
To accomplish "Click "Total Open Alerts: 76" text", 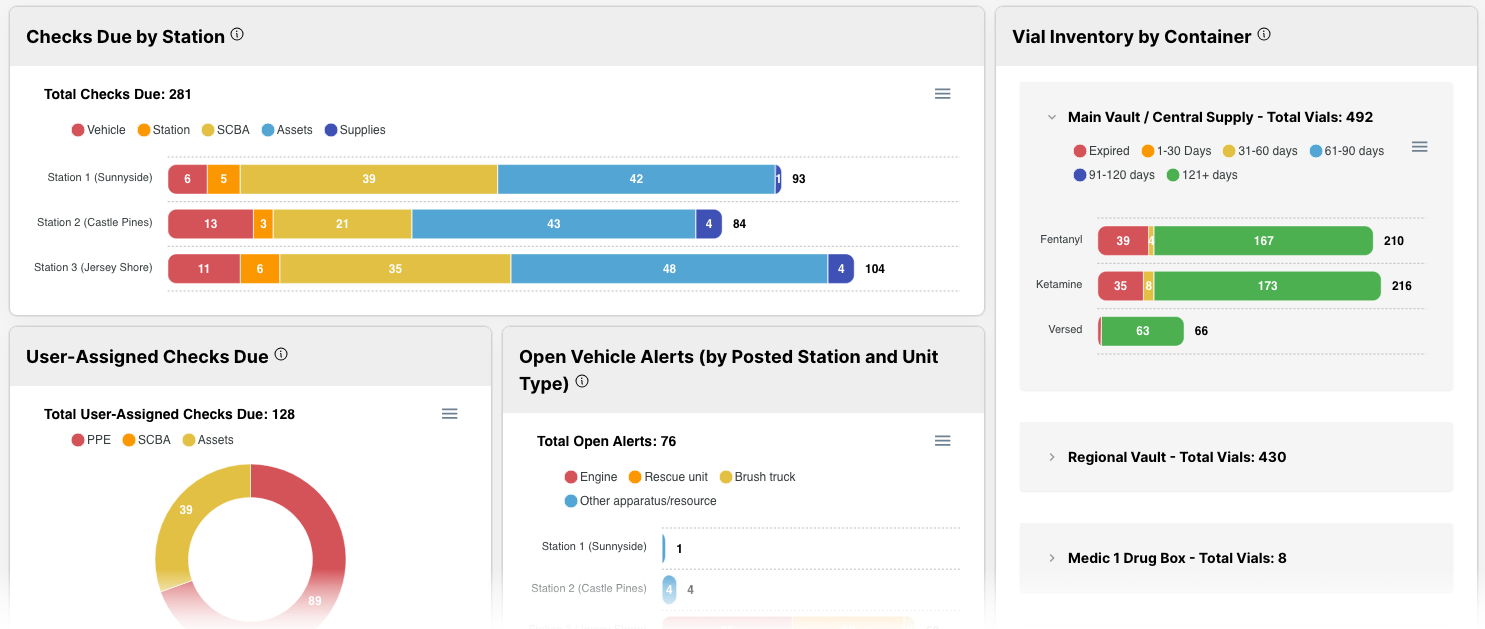I will click(607, 441).
